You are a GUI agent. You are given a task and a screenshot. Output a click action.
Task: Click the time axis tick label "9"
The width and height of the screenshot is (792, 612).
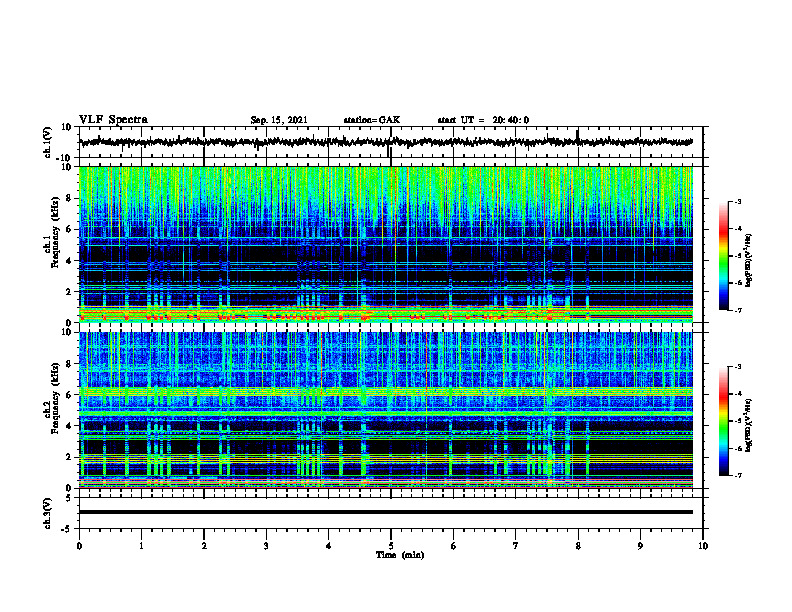point(640,546)
